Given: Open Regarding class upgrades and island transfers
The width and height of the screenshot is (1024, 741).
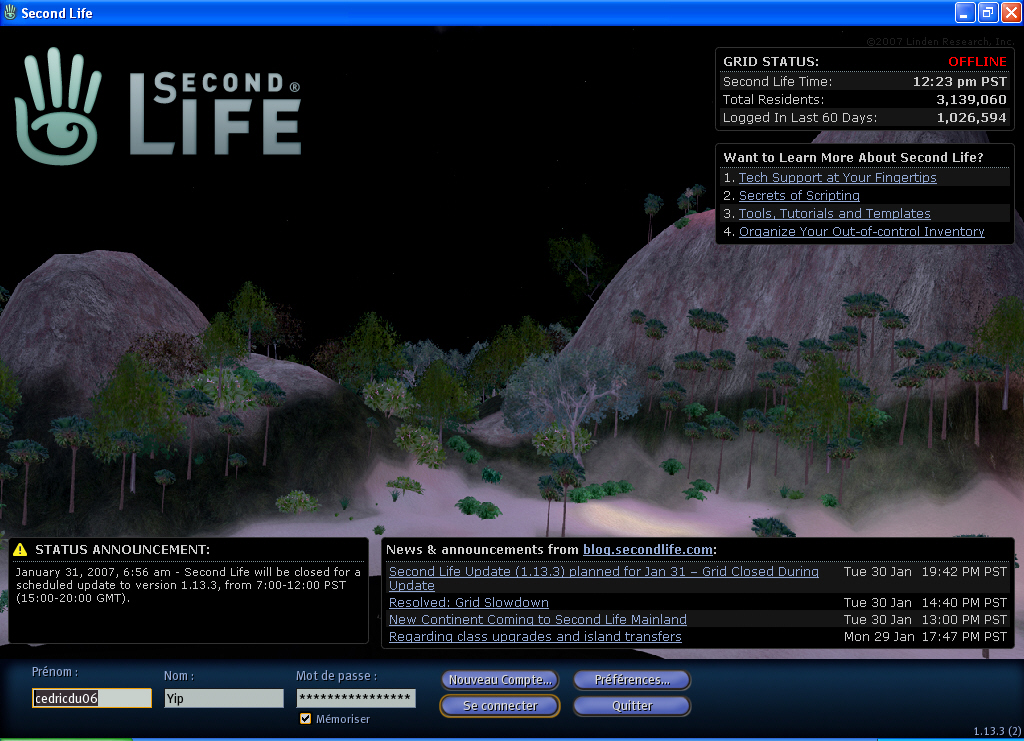Looking at the screenshot, I should pos(535,637).
